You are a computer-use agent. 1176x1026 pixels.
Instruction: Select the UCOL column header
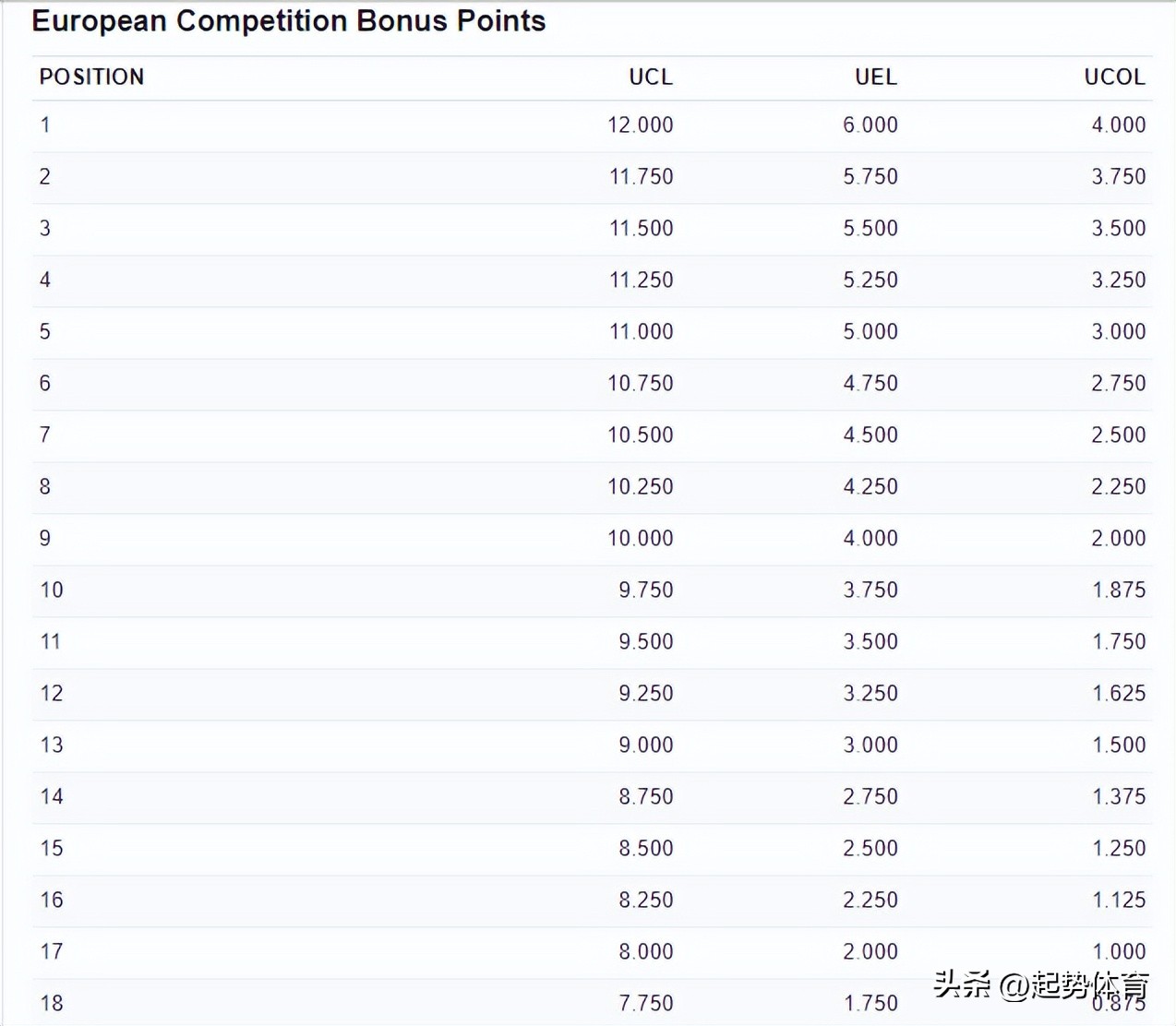[1115, 77]
